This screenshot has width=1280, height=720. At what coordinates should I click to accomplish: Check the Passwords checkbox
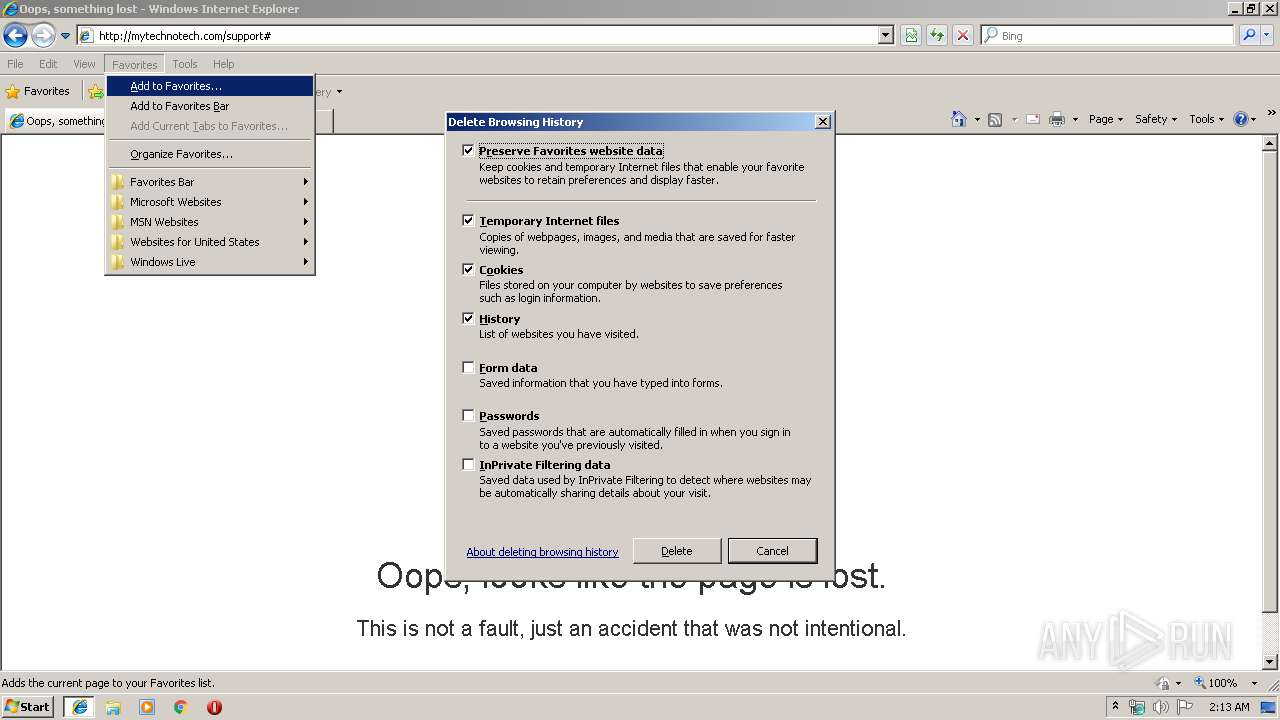(468, 416)
